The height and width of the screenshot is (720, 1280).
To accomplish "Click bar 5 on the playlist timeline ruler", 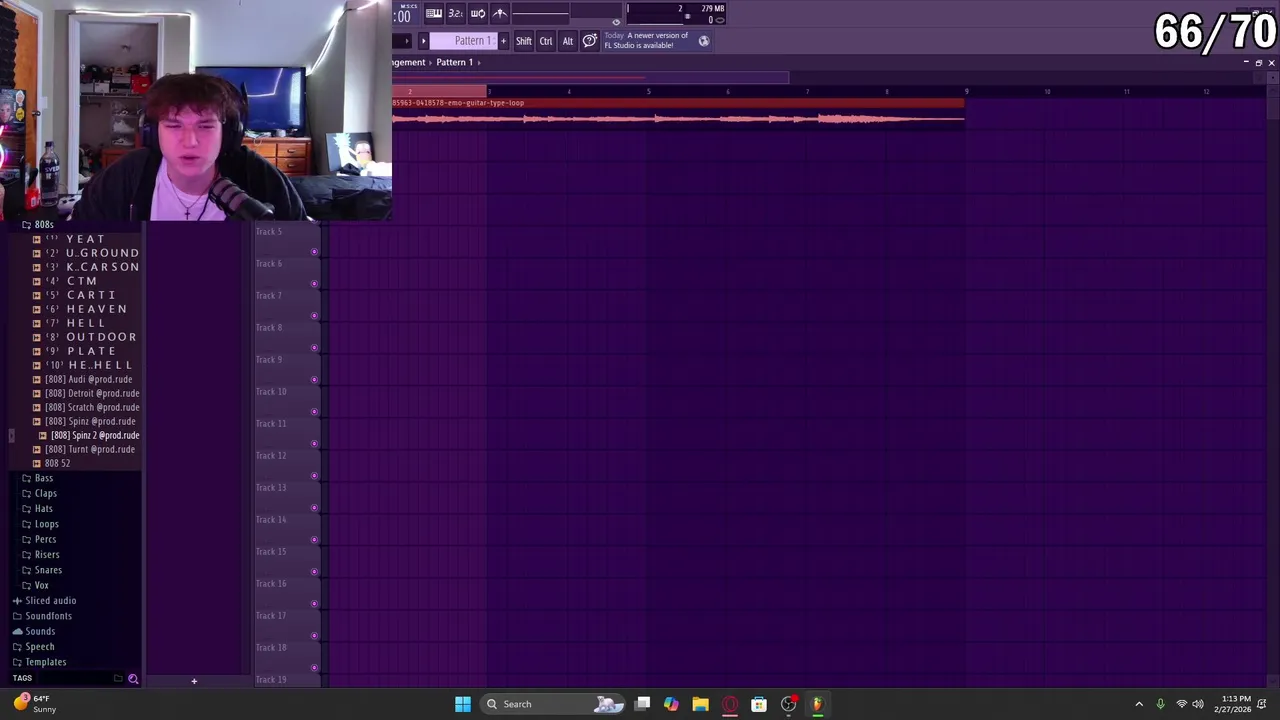I will [x=648, y=92].
